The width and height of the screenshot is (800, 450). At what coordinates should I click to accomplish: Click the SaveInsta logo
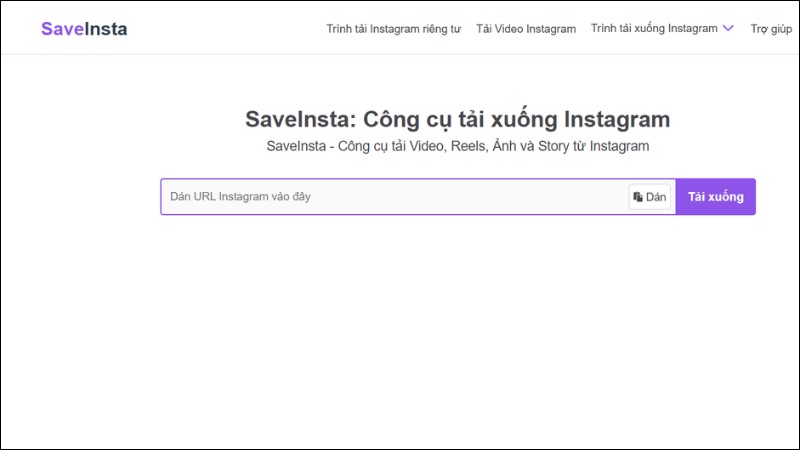coord(84,29)
